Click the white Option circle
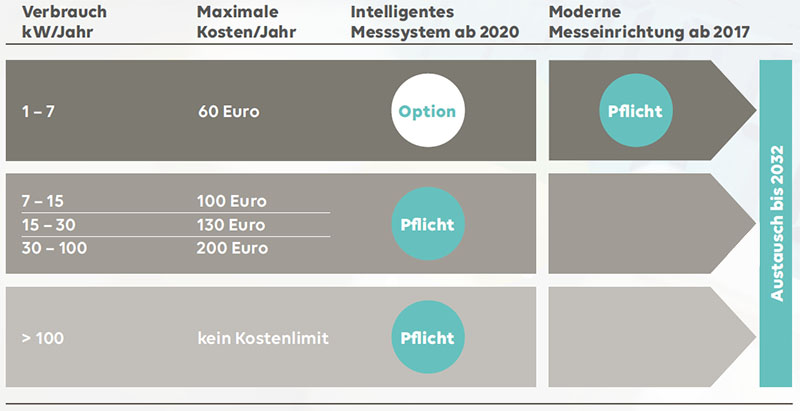Viewport: 800px width, 411px height. pyautogui.click(x=428, y=111)
